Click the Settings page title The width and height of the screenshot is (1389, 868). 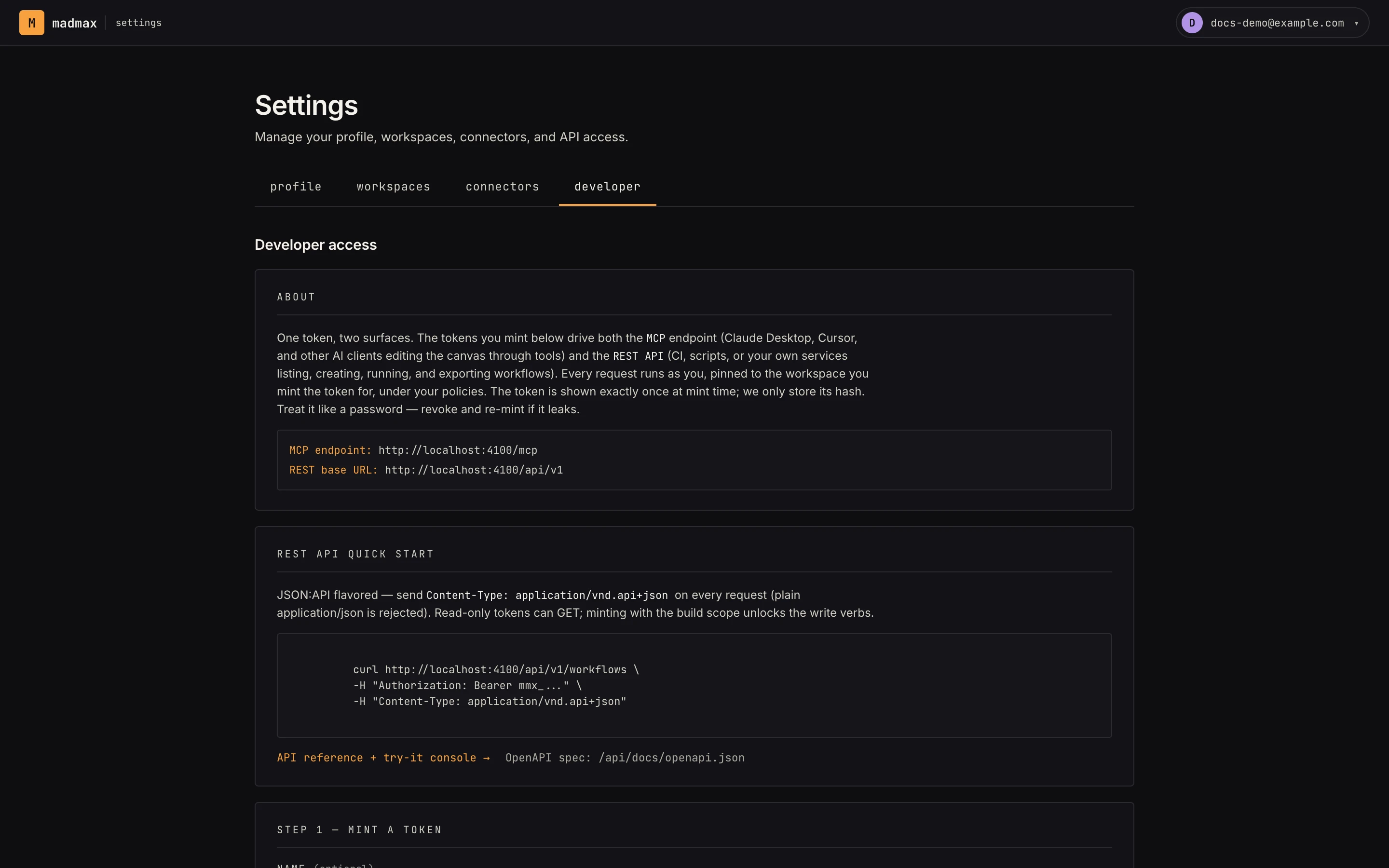(307, 106)
